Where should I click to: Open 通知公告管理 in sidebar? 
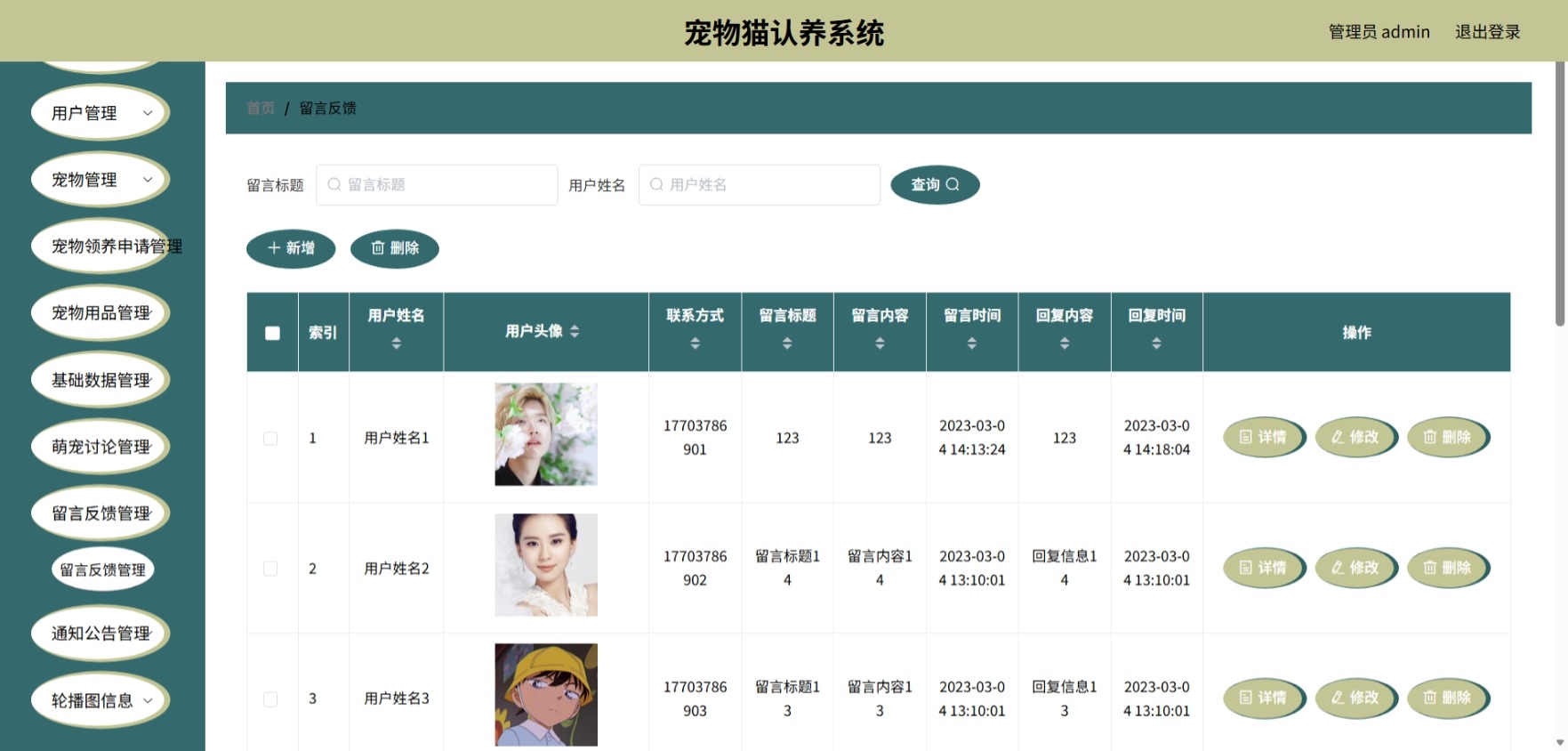pyautogui.click(x=101, y=634)
